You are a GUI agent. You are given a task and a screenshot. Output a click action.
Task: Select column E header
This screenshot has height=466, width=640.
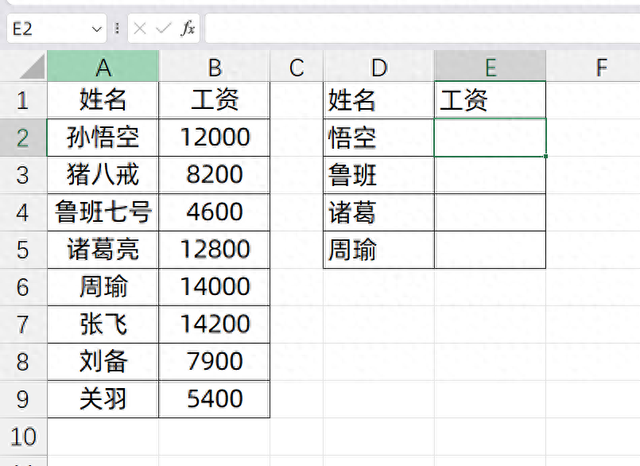coord(490,66)
